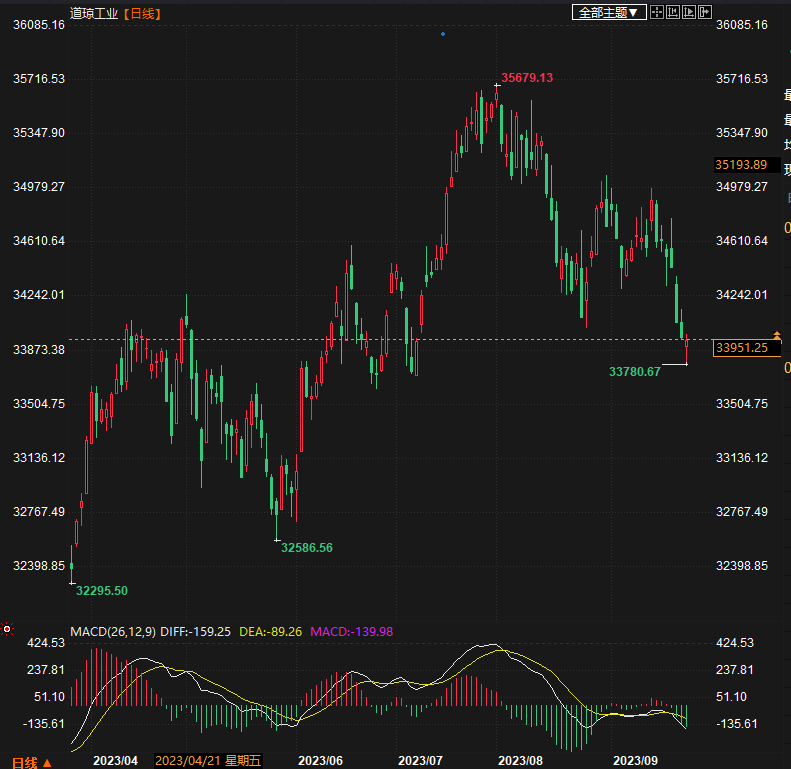This screenshot has width=791, height=769.
Task: Click the 2023/04/21 星期五 date marker
Action: (x=207, y=761)
